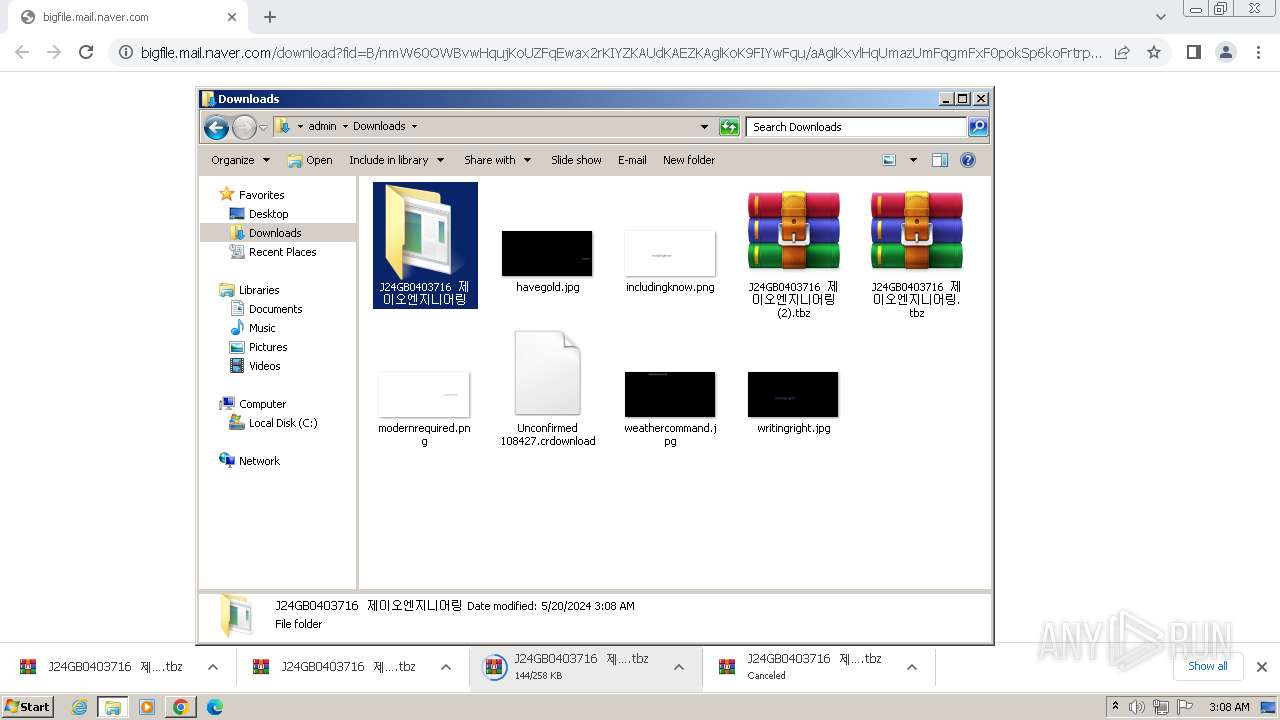
Task: Click Chrome back arrow button
Action: coord(22,52)
